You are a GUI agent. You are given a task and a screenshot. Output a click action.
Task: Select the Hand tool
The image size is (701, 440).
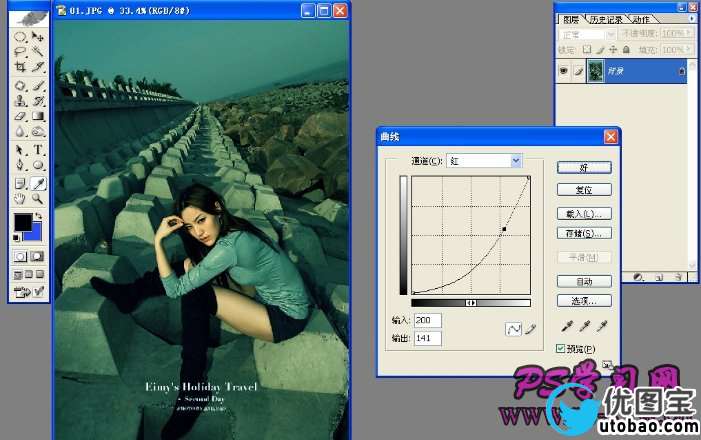(x=20, y=199)
